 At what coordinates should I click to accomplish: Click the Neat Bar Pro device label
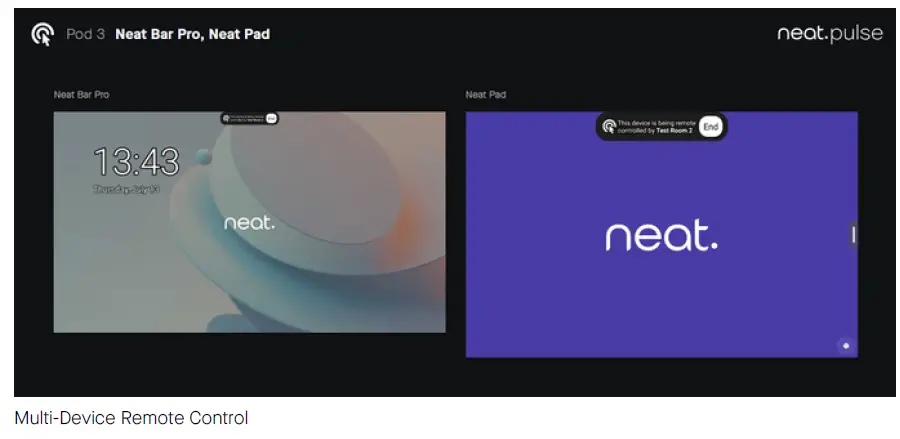82,95
